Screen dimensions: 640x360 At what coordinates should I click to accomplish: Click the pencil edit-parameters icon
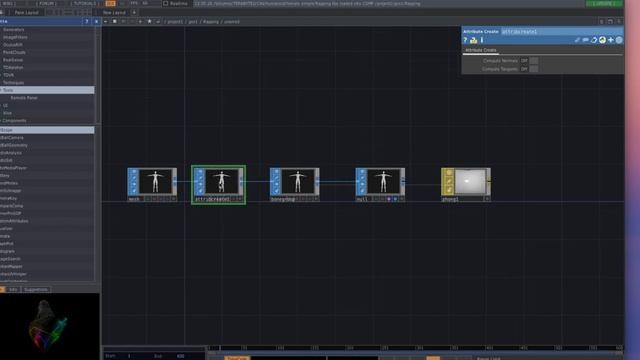[577, 40]
